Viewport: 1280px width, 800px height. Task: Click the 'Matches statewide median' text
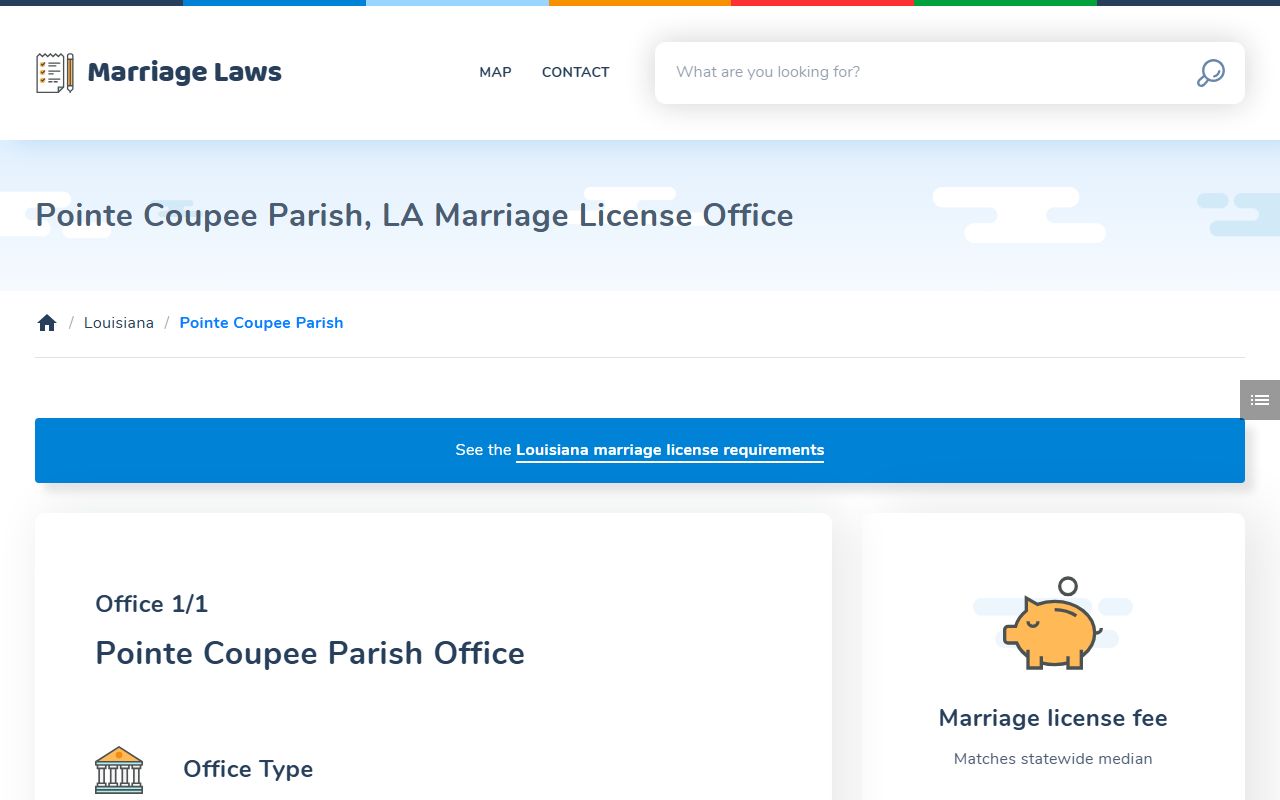click(1053, 759)
